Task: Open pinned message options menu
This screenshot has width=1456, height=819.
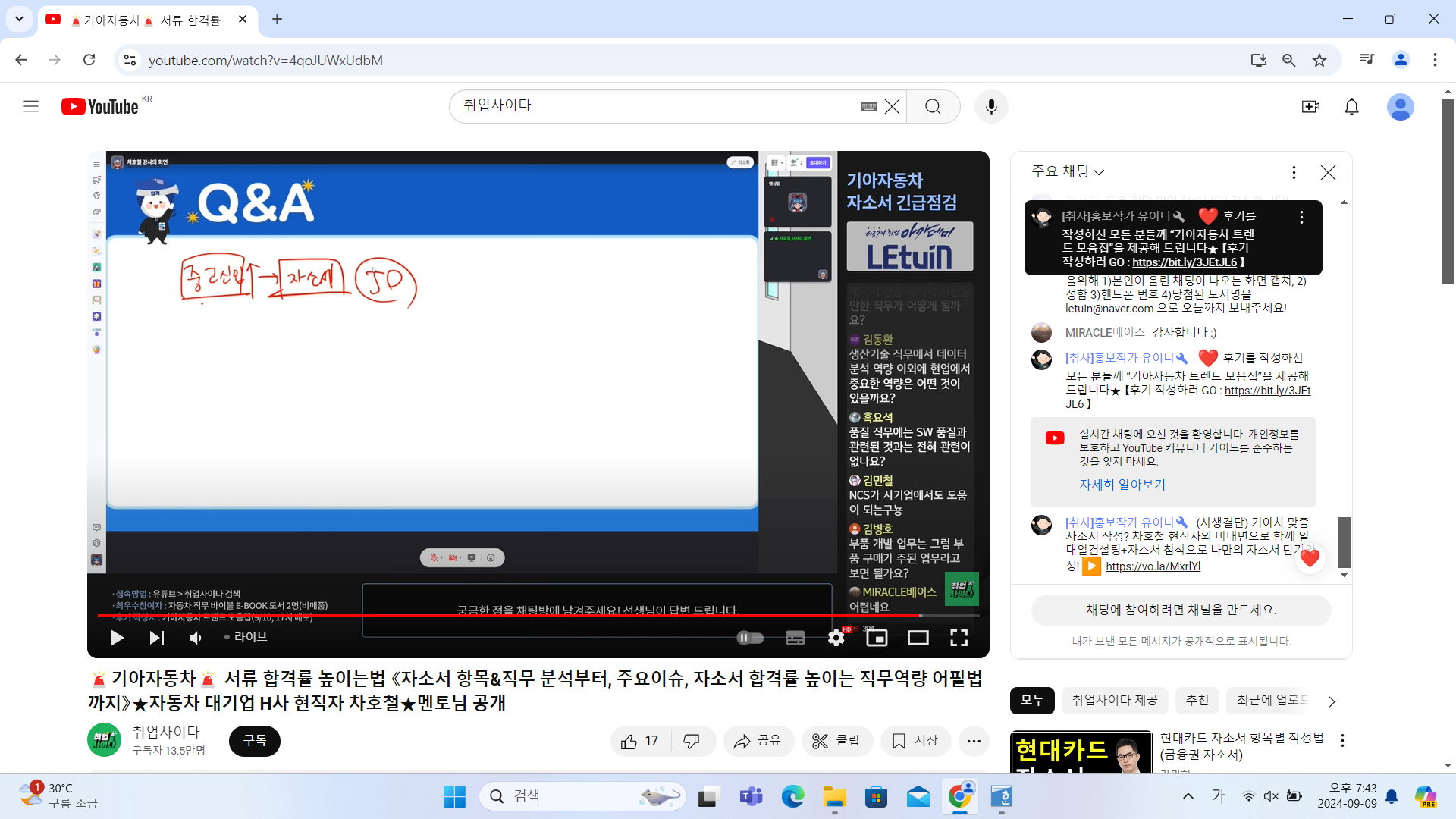Action: (1301, 218)
